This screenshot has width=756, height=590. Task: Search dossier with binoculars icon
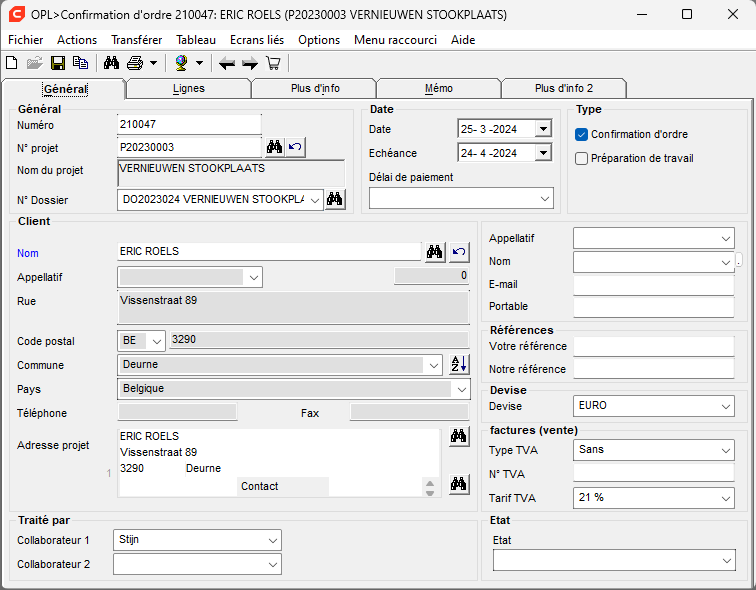pyautogui.click(x=335, y=199)
